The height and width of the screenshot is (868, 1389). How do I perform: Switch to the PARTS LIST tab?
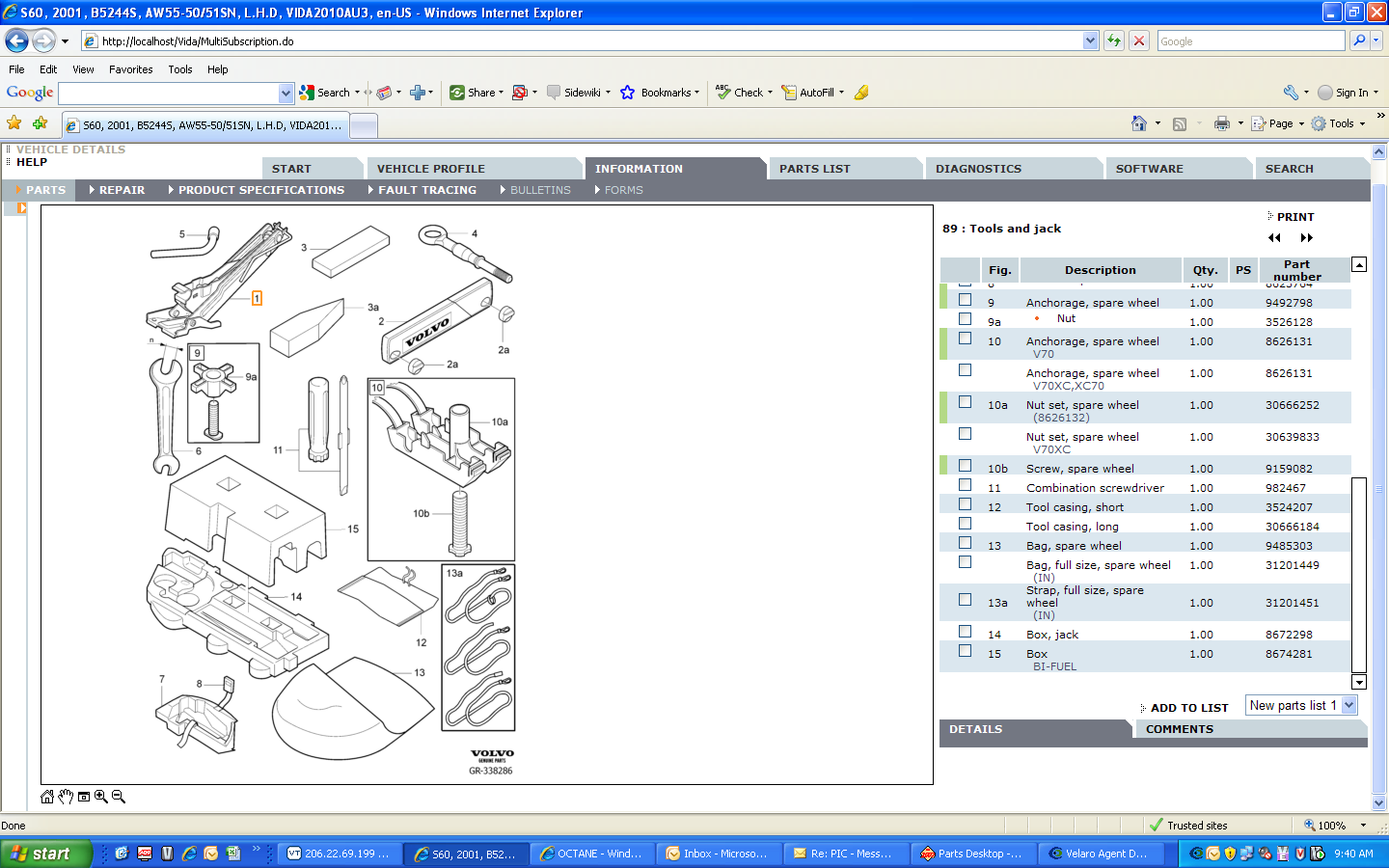pos(814,169)
